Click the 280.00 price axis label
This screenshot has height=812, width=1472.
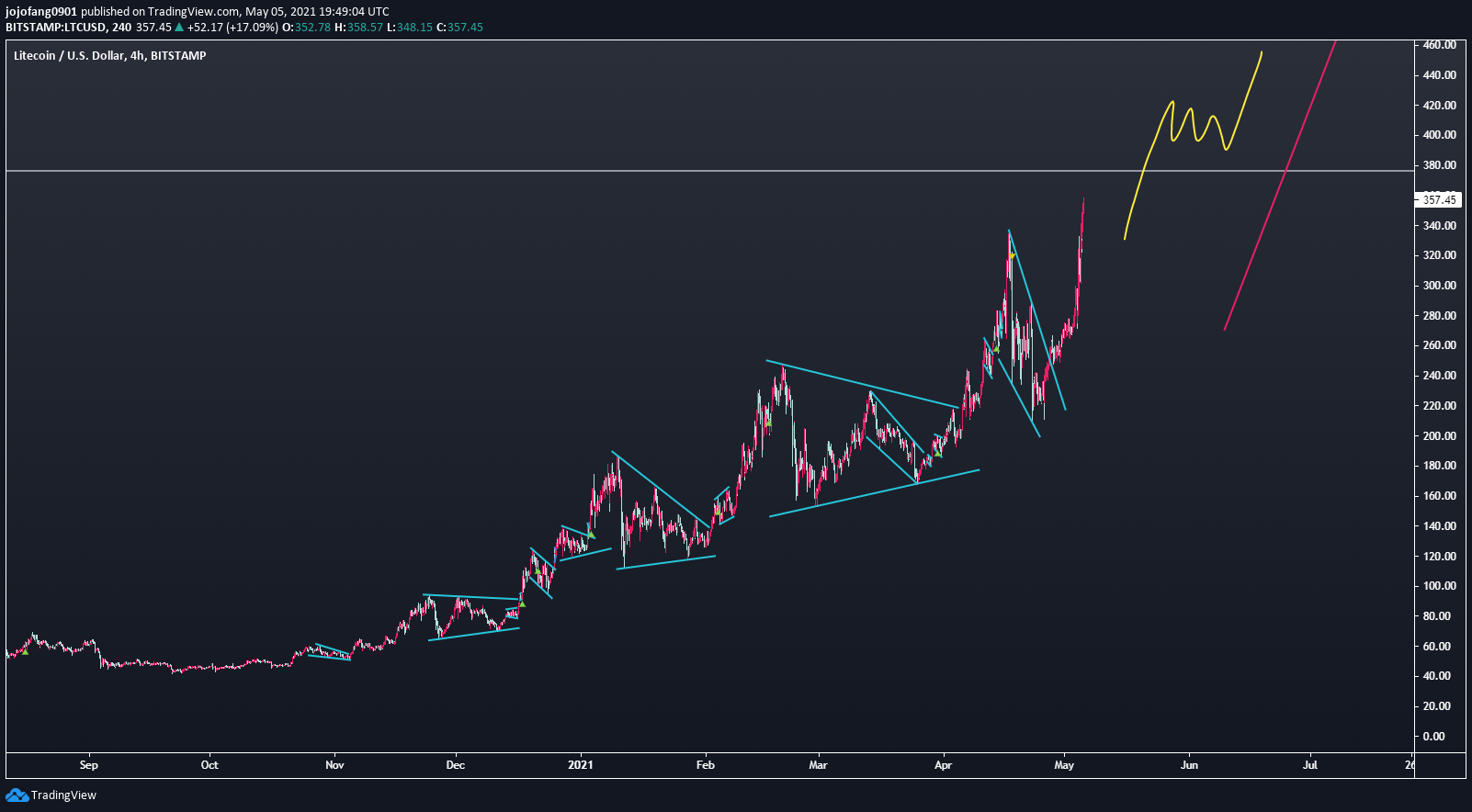click(x=1439, y=316)
